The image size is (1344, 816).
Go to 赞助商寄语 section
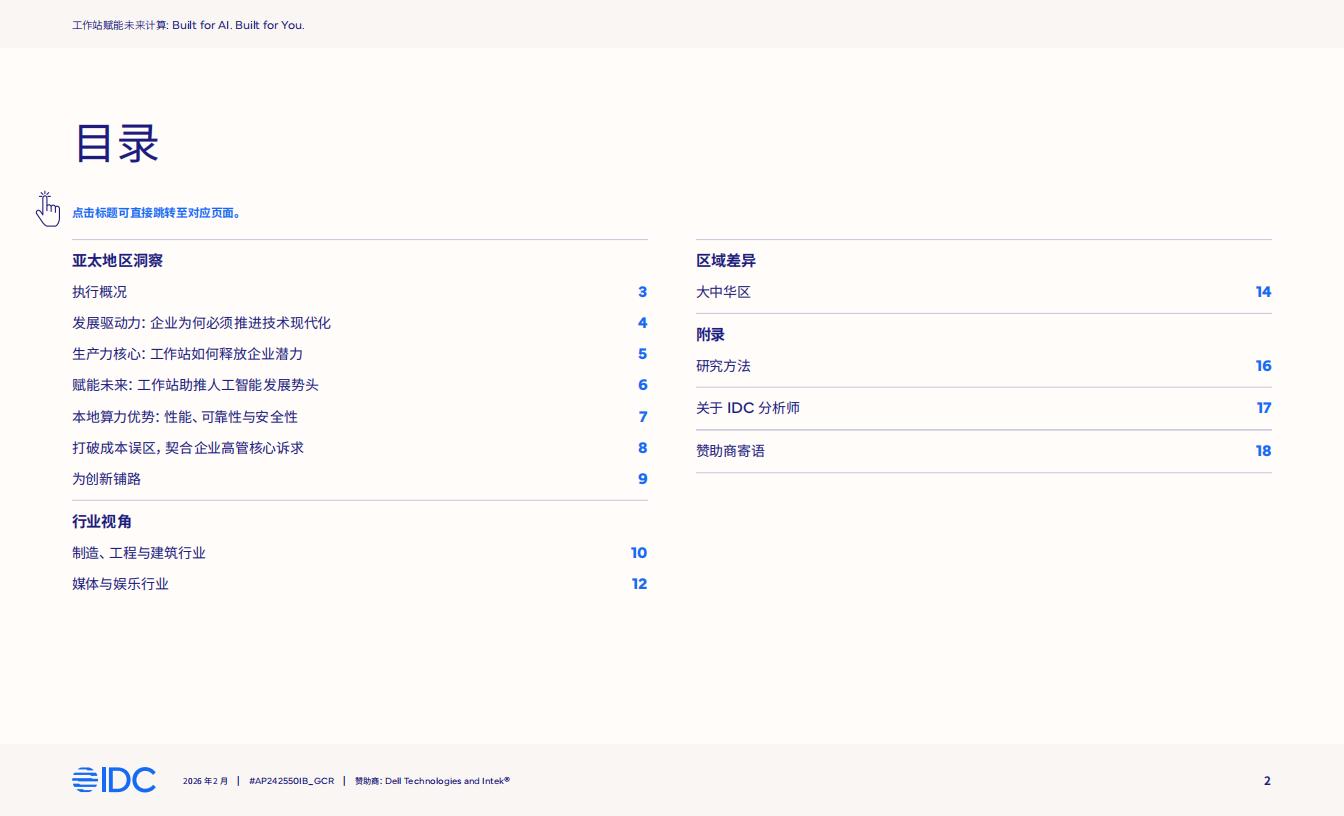click(x=730, y=451)
